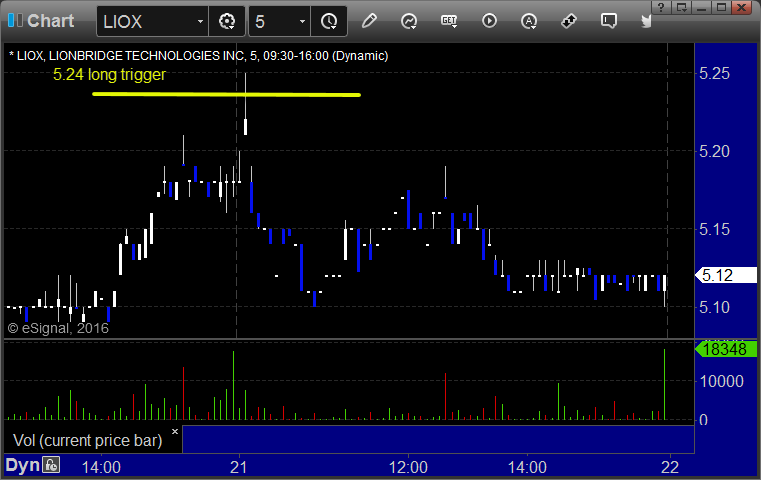Open the clock time template menu

coord(329,21)
